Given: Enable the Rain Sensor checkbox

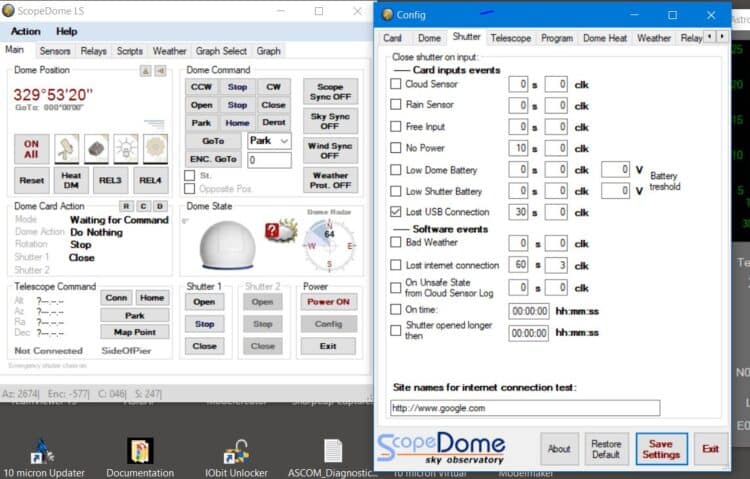Looking at the screenshot, I should coord(396,104).
